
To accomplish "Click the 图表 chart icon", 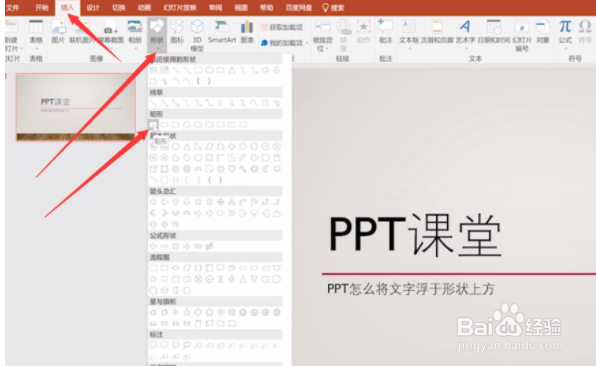I will [247, 32].
